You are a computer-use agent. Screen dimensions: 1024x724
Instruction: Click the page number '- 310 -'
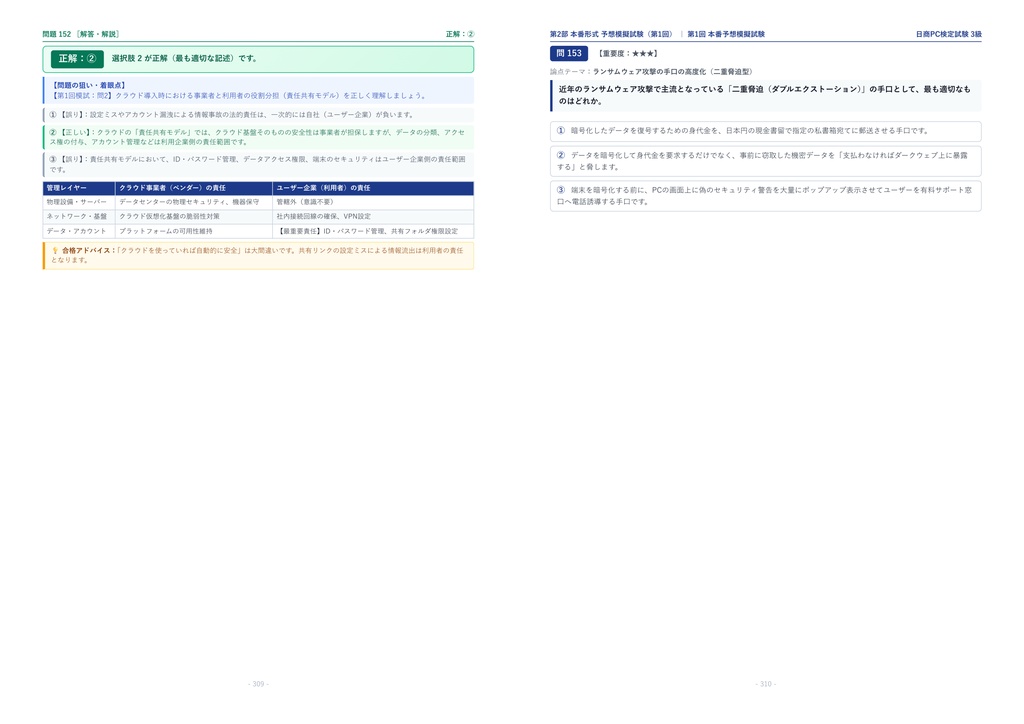[x=766, y=684]
